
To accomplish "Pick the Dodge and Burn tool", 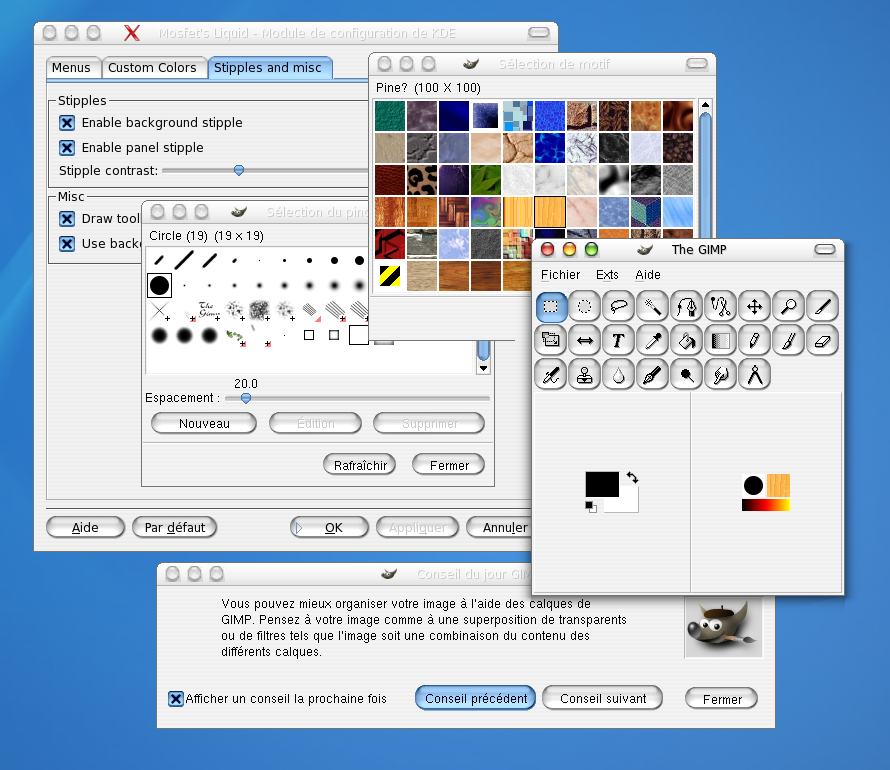I will pyautogui.click(x=687, y=375).
